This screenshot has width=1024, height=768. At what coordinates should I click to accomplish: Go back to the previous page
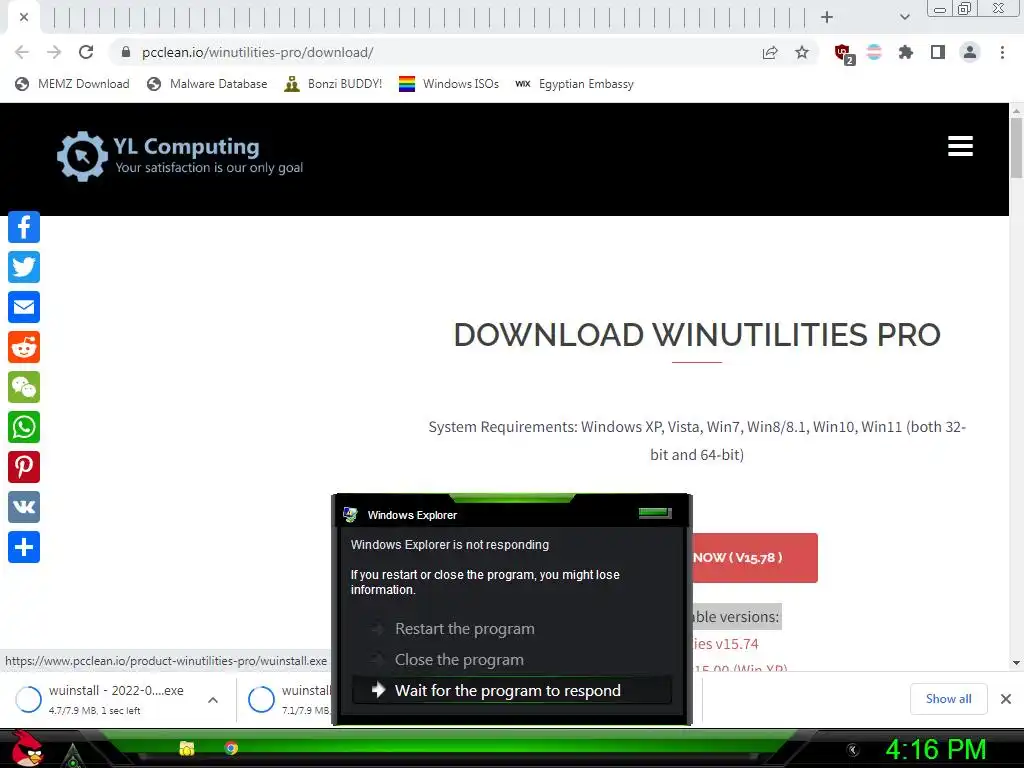tap(22, 52)
